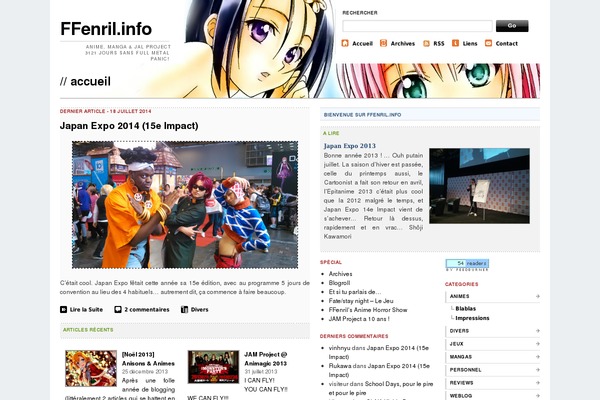Click the 2 commentaires speech bubble icon

click(118, 309)
